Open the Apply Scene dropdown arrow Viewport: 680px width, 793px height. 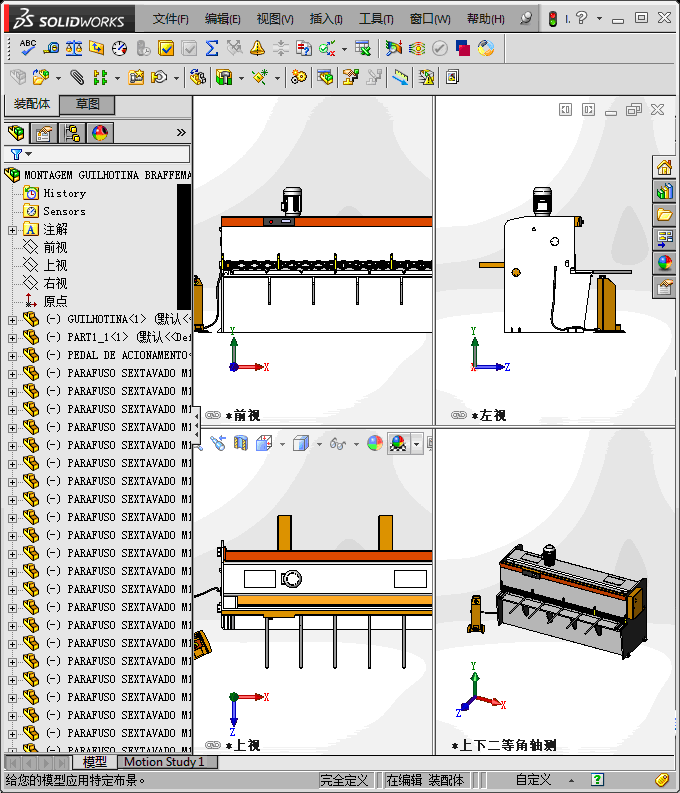[417, 444]
